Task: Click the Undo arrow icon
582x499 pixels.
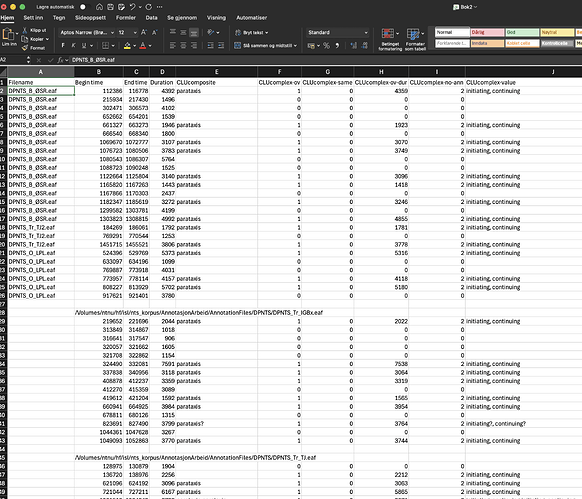Action: [x=133, y=7]
